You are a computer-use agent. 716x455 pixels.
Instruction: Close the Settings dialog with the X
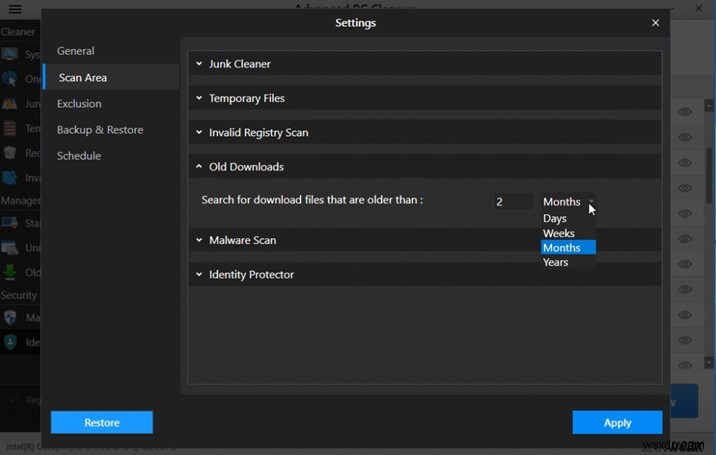[x=655, y=22]
